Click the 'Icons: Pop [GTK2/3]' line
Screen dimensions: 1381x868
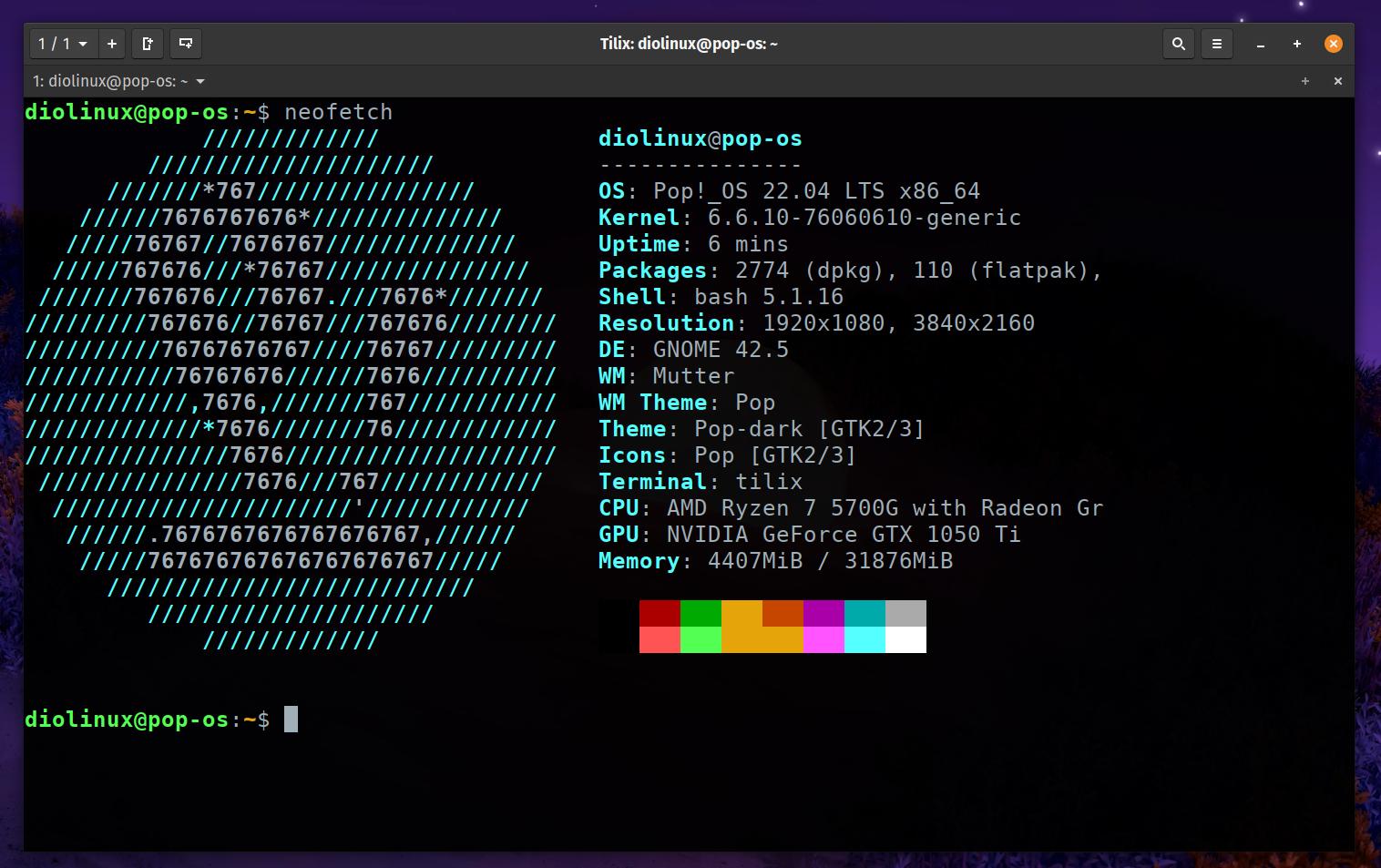tap(728, 455)
